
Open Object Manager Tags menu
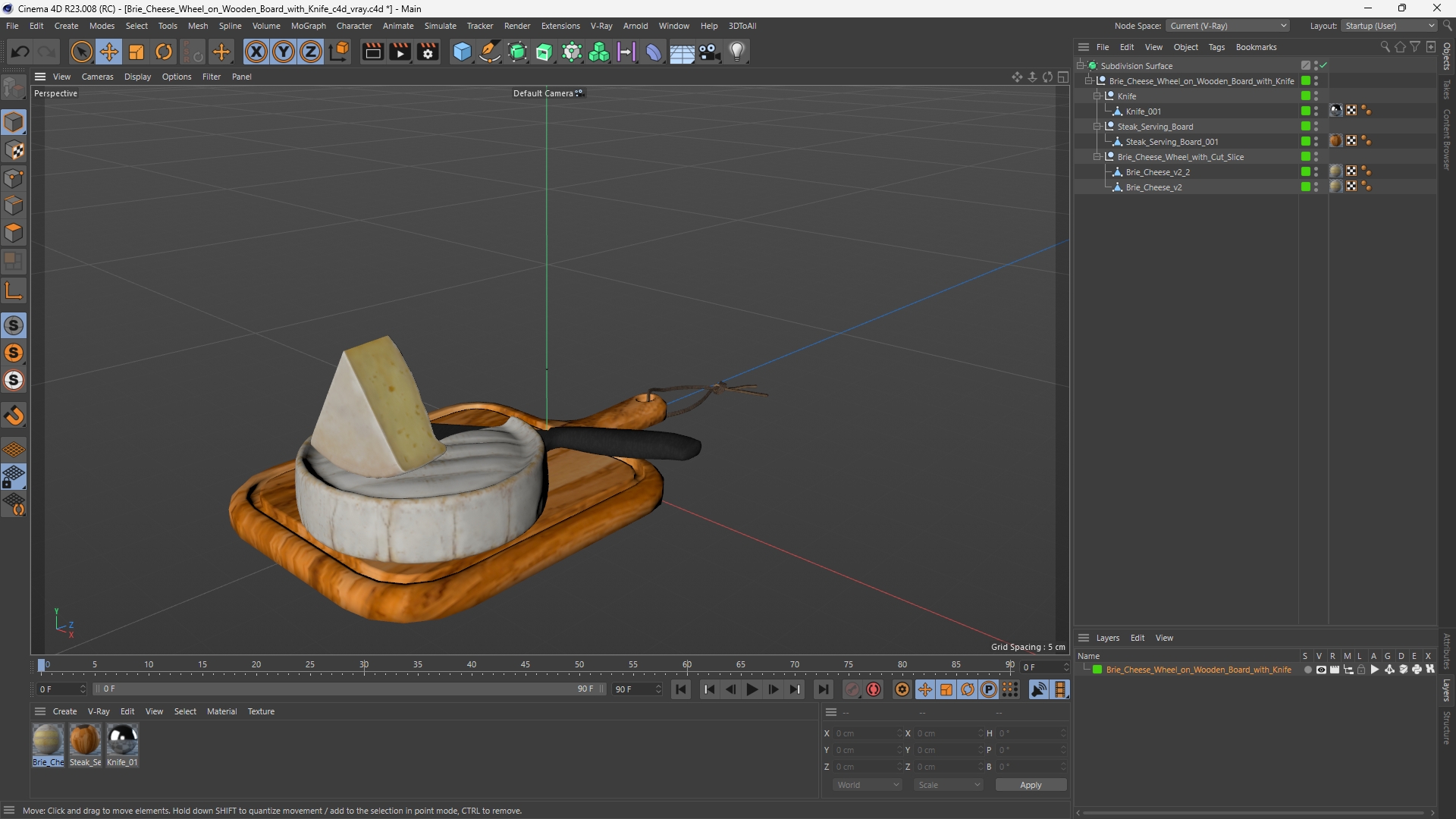click(x=1216, y=47)
